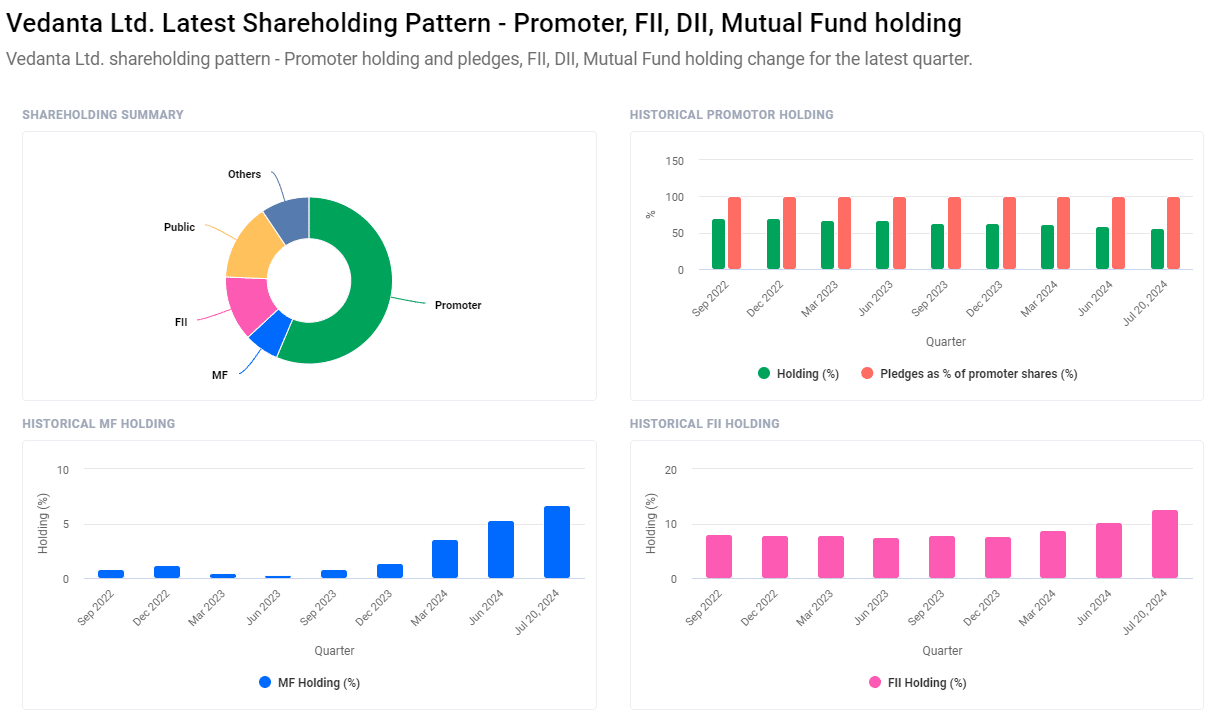1211x717 pixels.
Task: Click the Quarter axis label in FII chart
Action: [942, 651]
